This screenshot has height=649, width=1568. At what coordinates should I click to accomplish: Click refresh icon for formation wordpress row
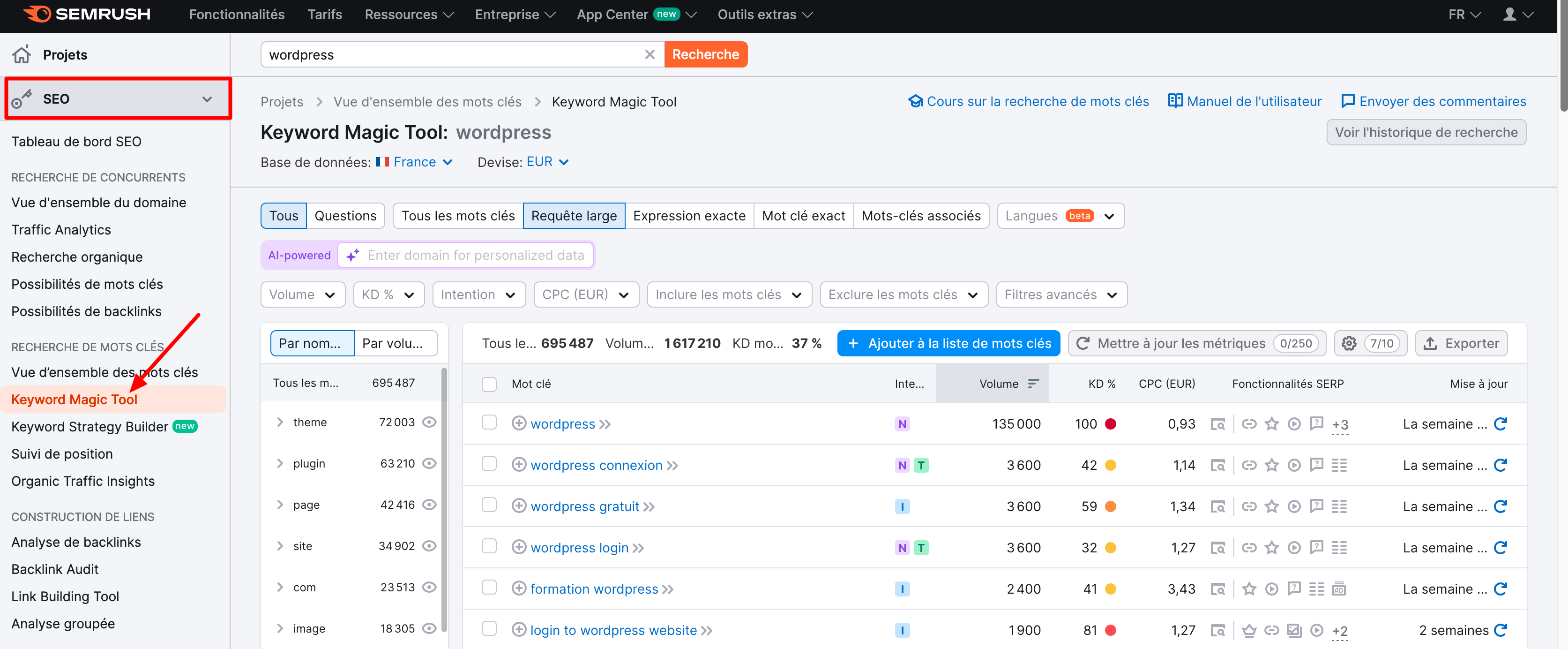point(1501,589)
